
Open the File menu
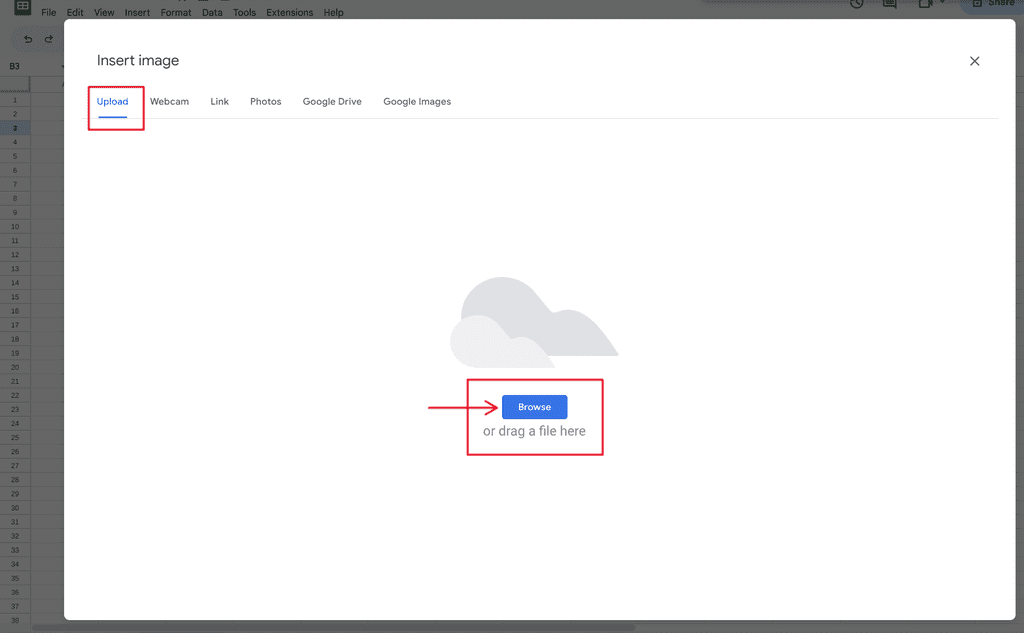point(49,12)
